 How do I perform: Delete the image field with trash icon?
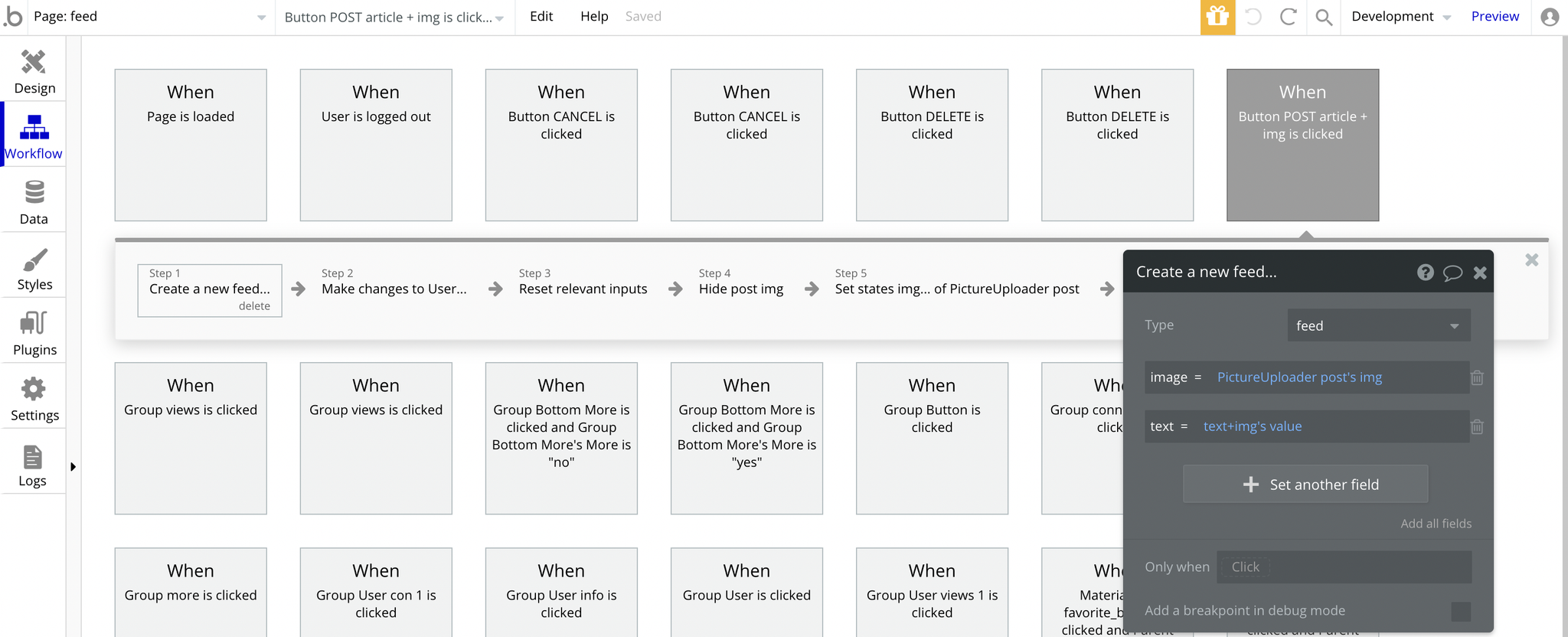click(x=1477, y=377)
